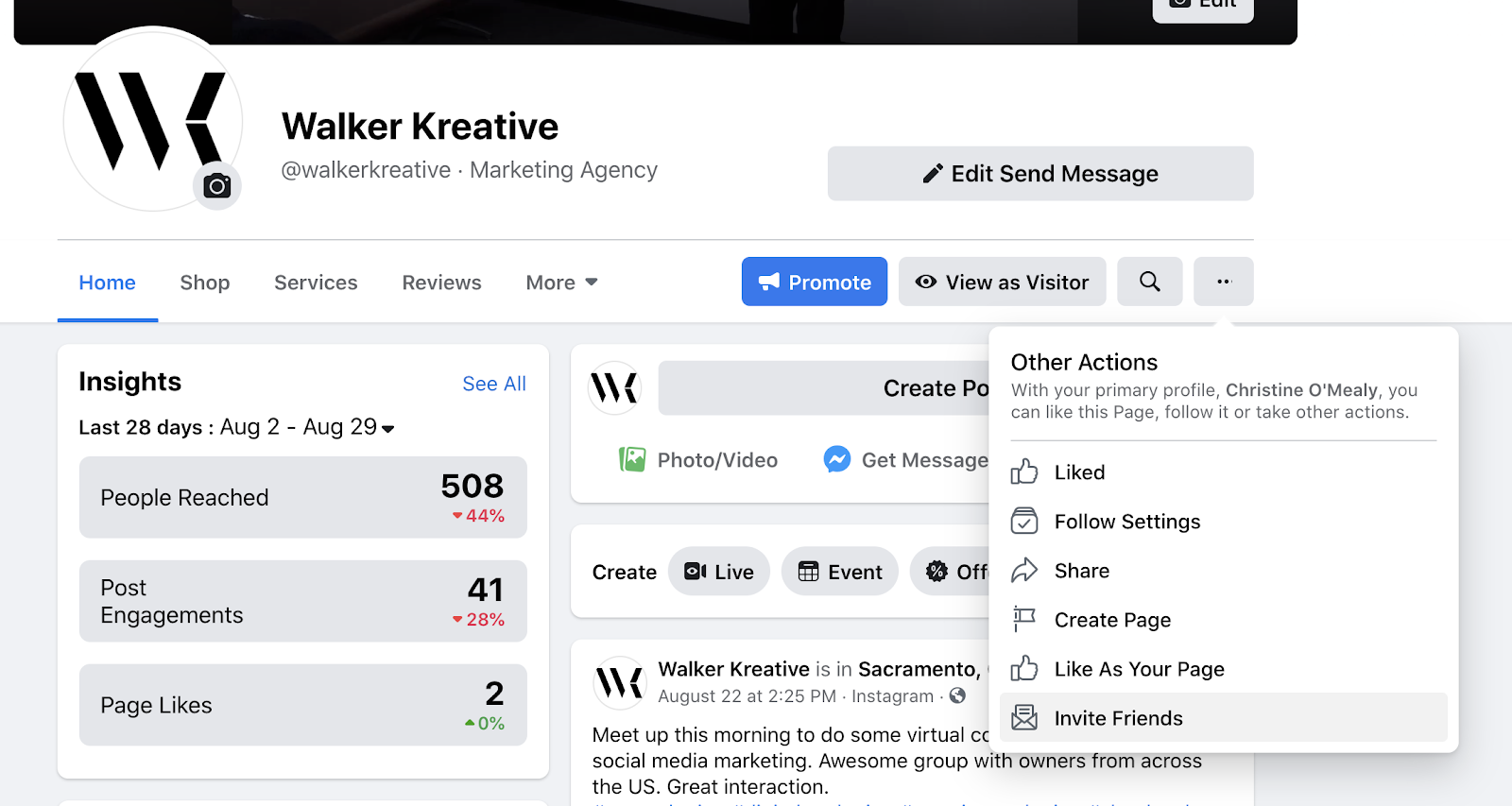Click the Invite Friends envelope icon
The width and height of the screenshot is (1512, 806).
pos(1024,718)
